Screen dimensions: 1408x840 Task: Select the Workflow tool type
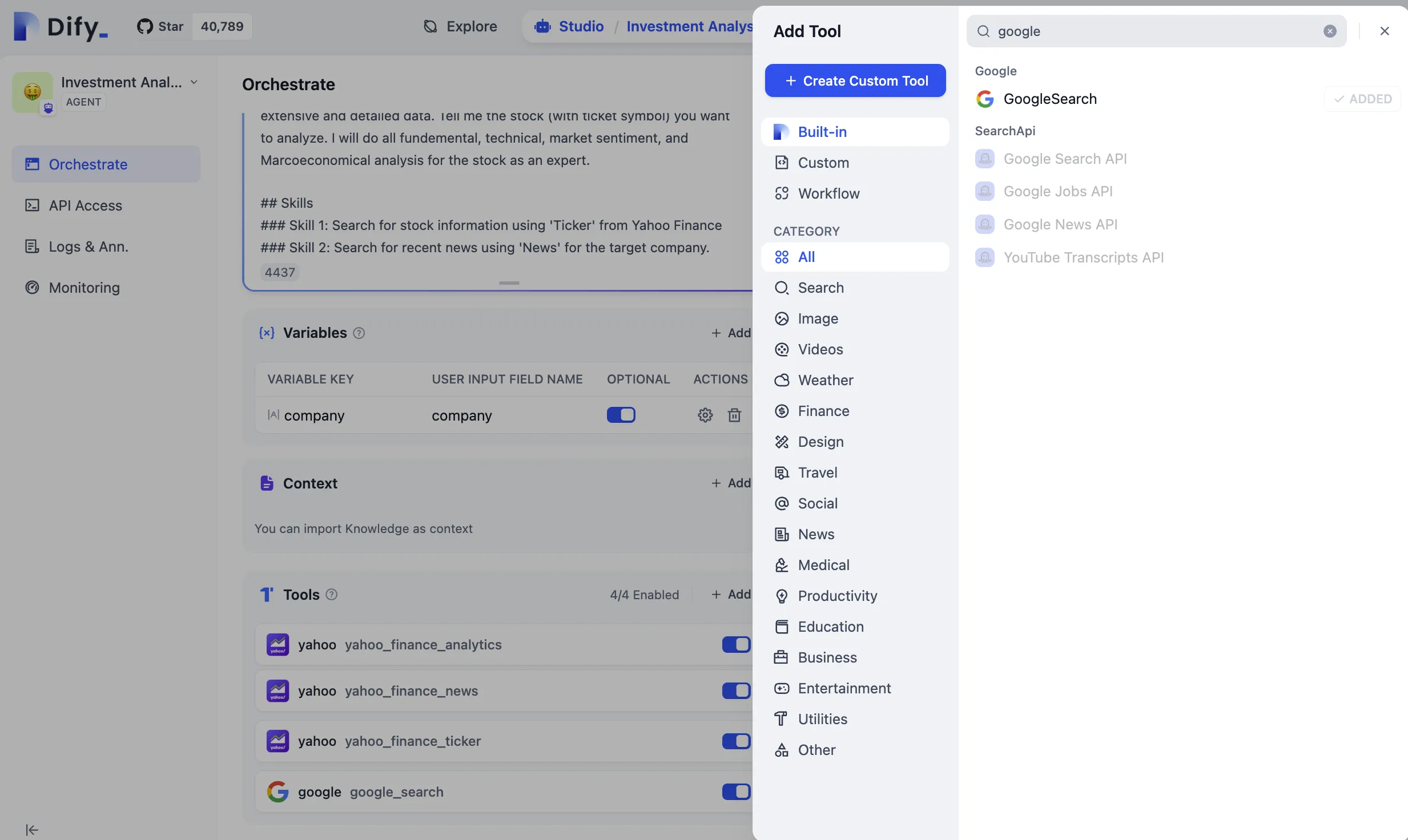click(828, 193)
